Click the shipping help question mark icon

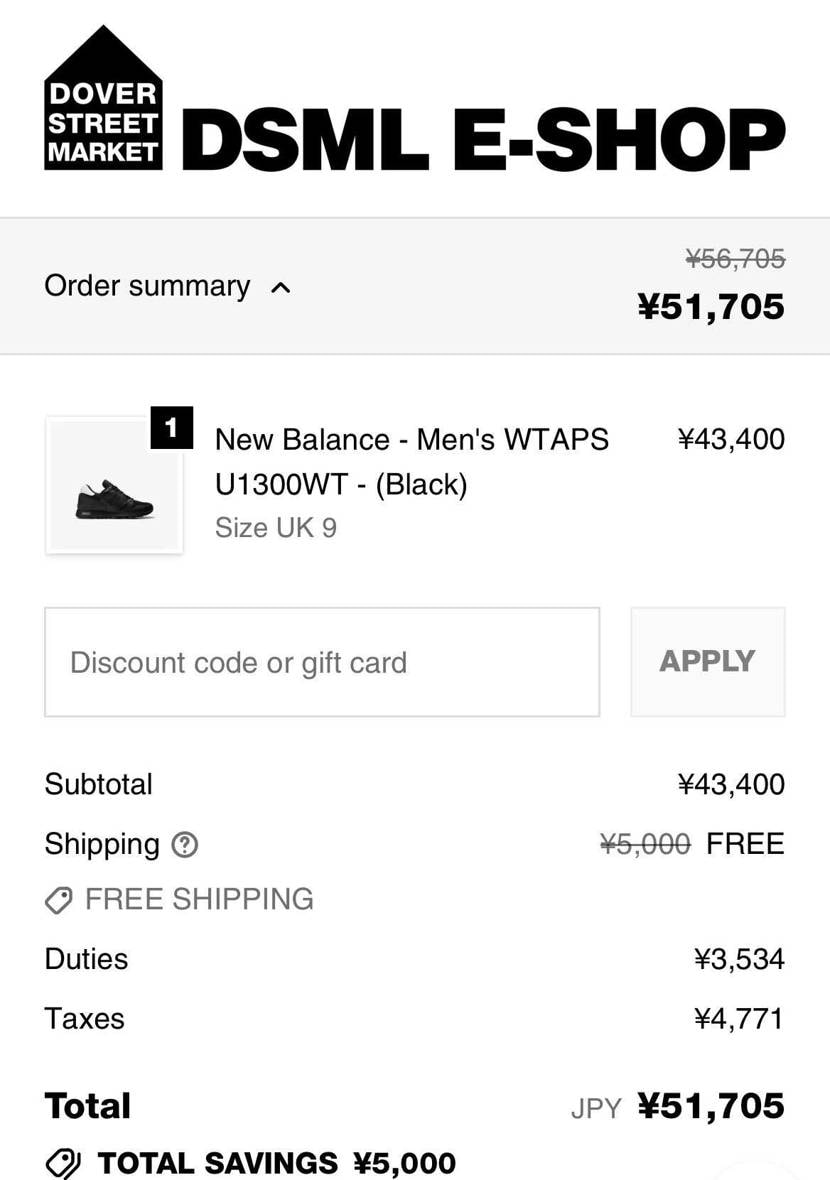tap(185, 845)
